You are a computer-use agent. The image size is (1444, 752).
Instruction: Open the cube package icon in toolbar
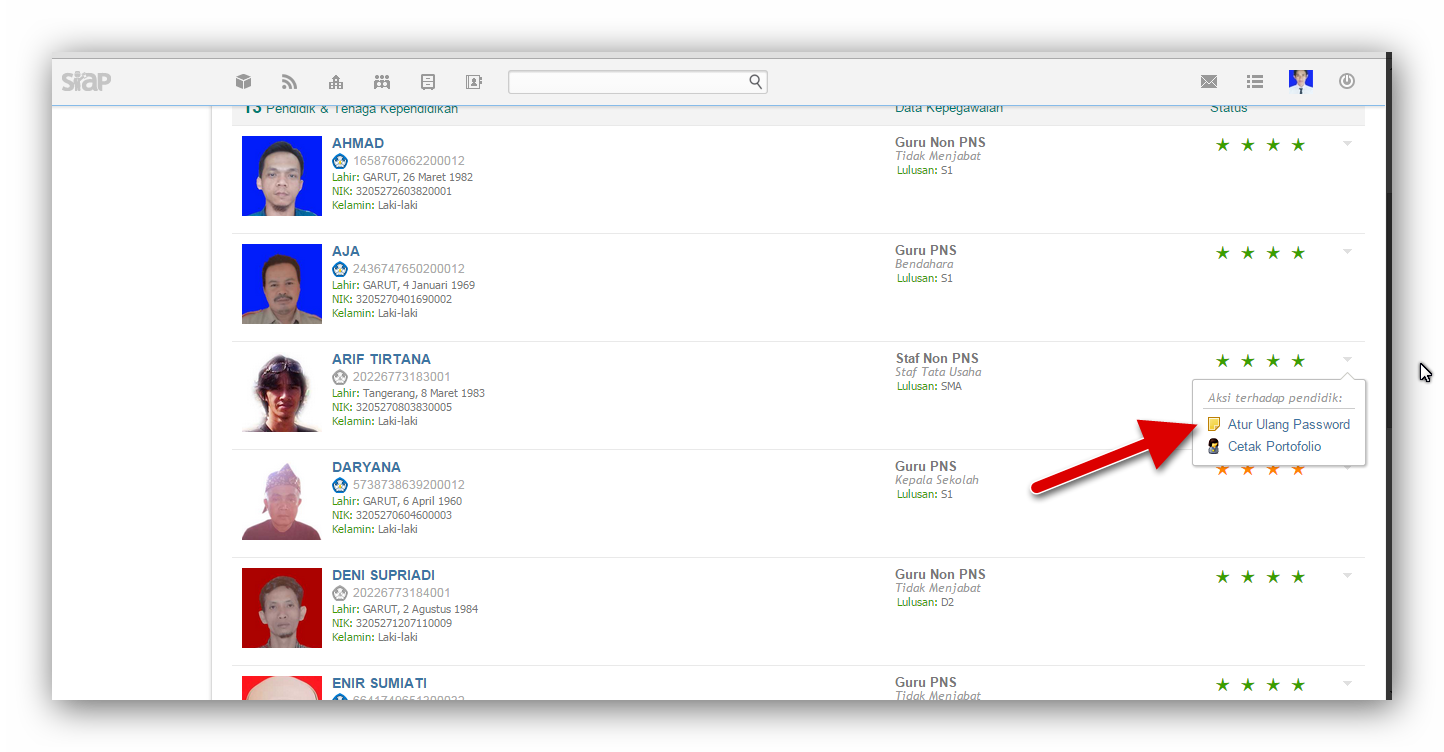243,82
